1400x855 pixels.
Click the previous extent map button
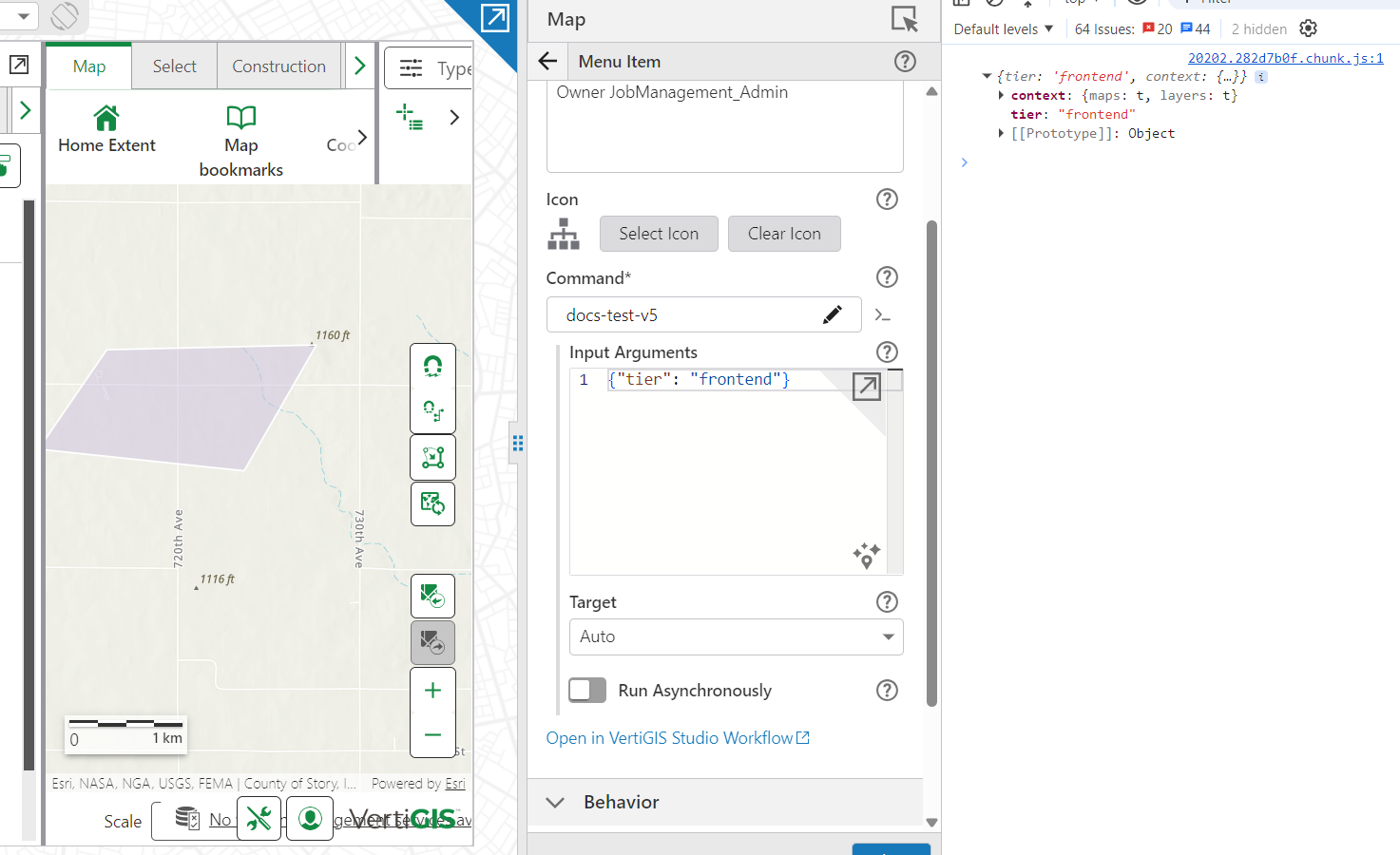(x=432, y=597)
